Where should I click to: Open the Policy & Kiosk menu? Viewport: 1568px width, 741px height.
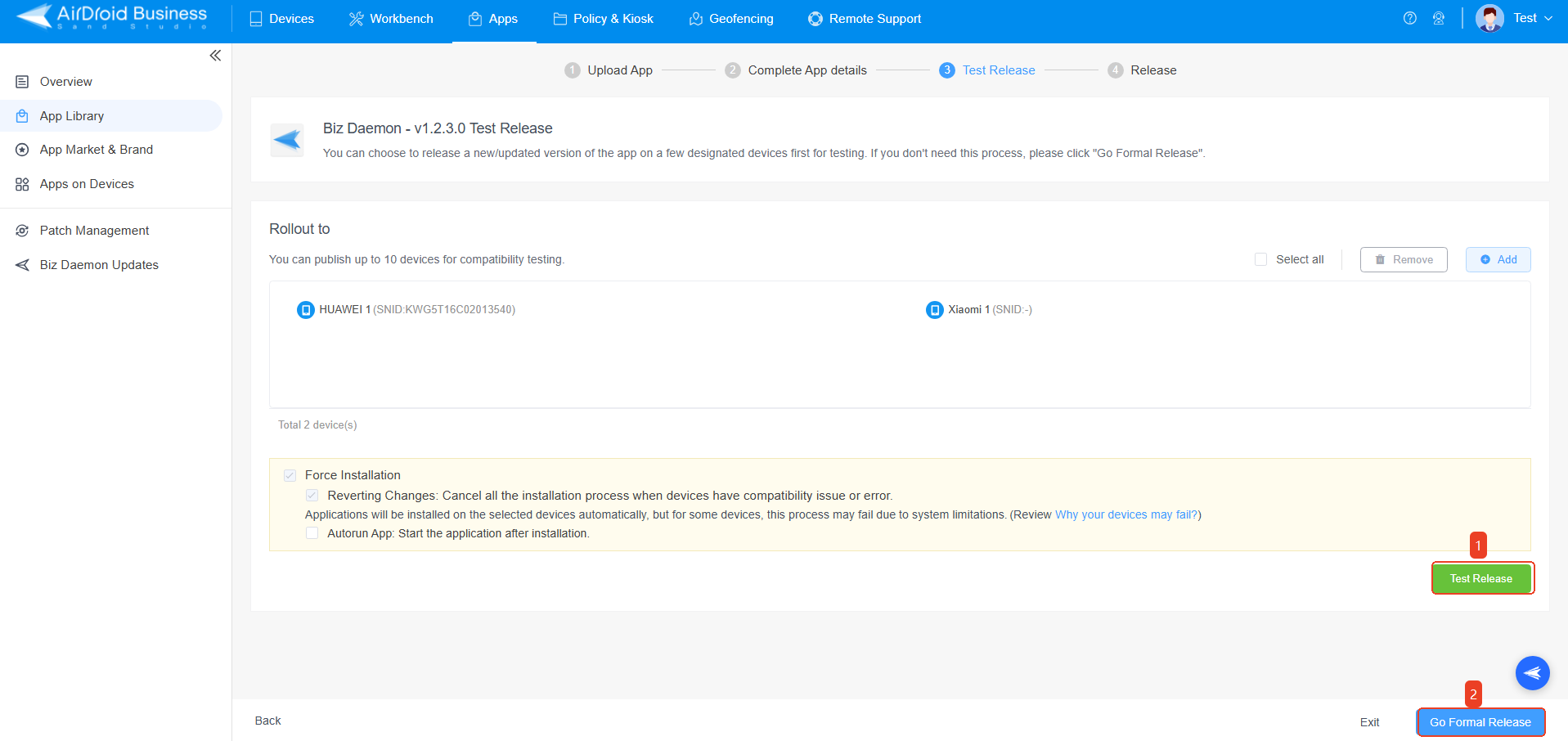(x=603, y=18)
